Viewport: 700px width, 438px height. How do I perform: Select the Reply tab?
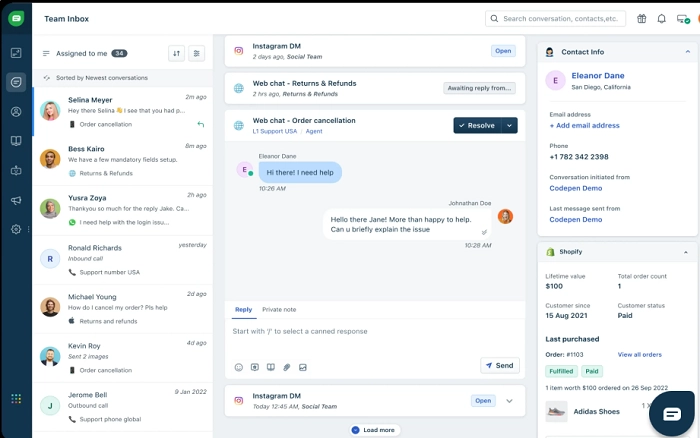243,310
